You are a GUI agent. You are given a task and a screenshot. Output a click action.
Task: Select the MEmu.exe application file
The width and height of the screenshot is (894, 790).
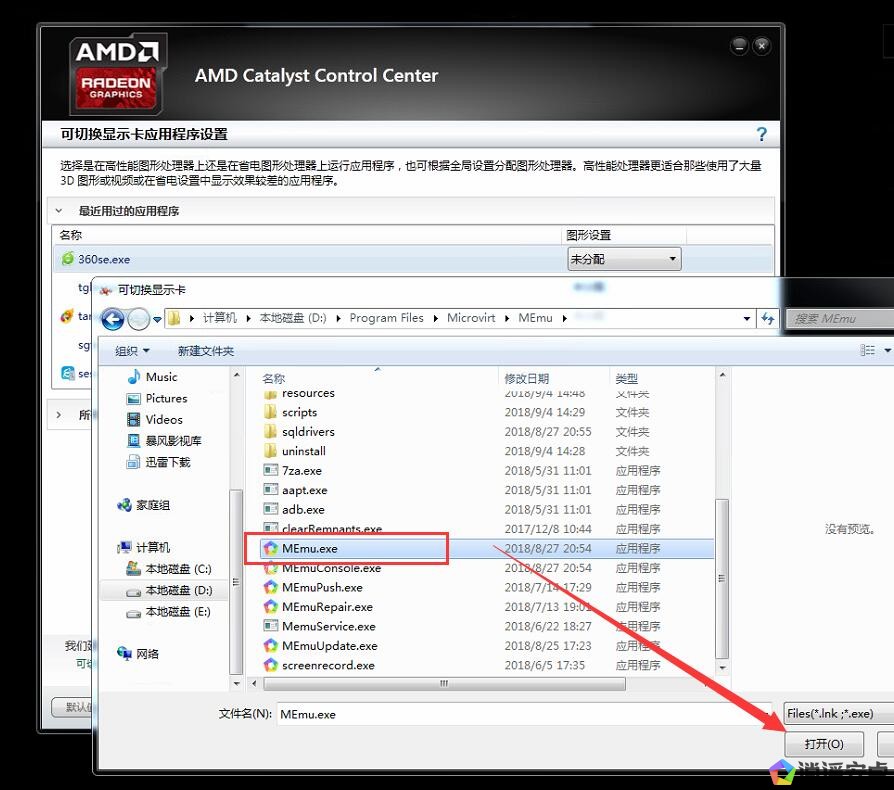coord(309,549)
